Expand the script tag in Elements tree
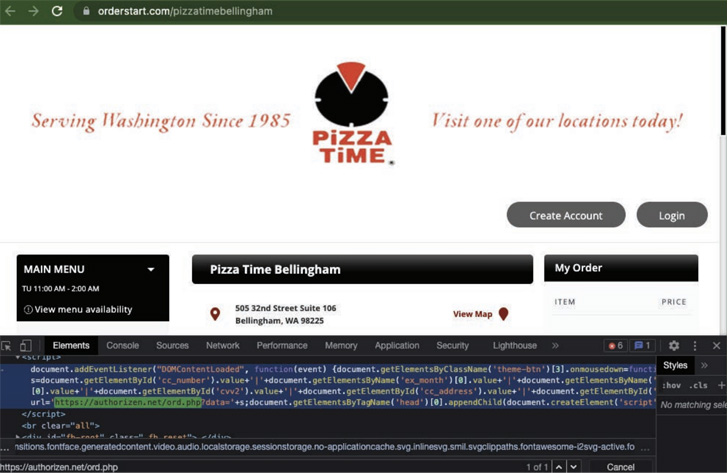 click(17, 357)
